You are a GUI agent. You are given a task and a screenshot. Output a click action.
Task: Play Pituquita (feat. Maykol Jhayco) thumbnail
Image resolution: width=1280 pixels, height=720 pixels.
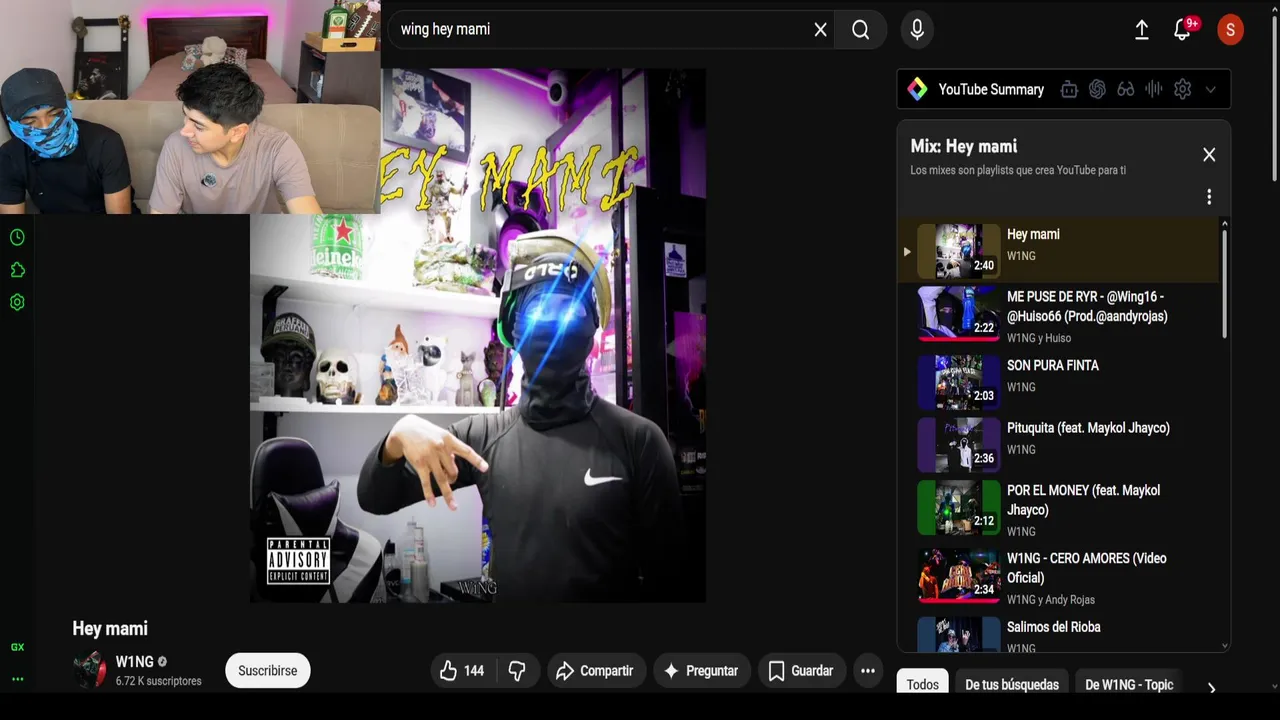click(959, 445)
